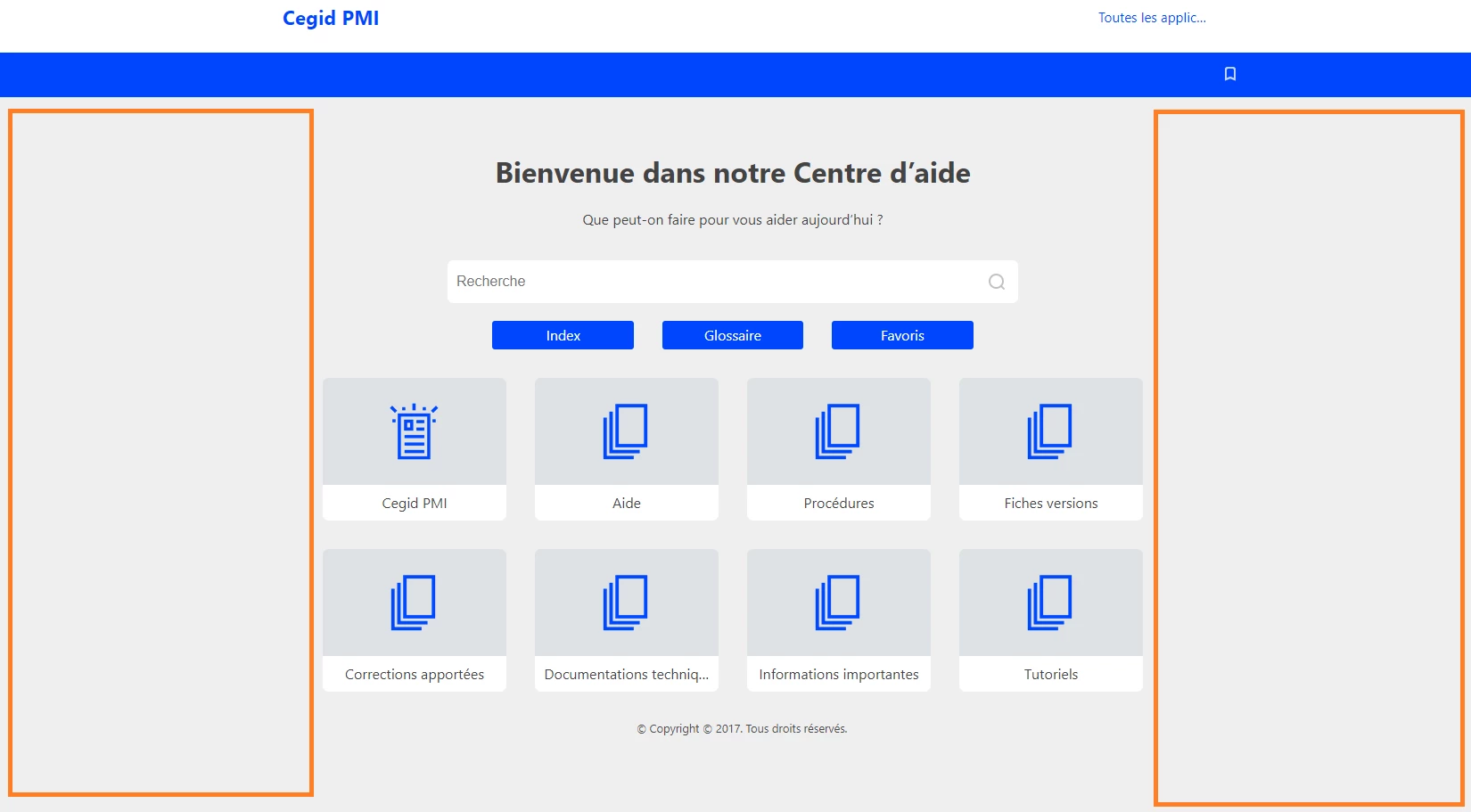Viewport: 1471px width, 812px height.
Task: Click the Aide stacked pages icon
Action: point(626,431)
